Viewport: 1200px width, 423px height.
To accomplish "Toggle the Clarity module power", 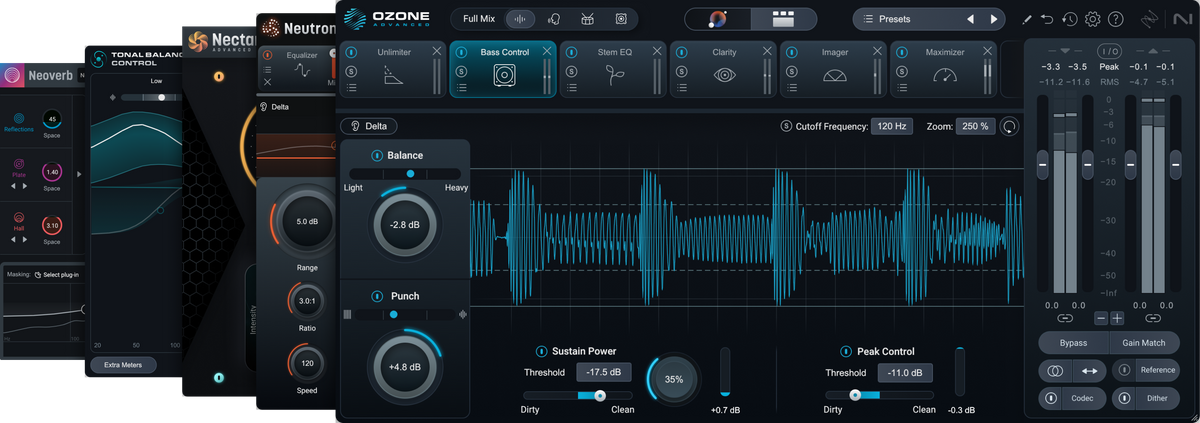I will [683, 52].
